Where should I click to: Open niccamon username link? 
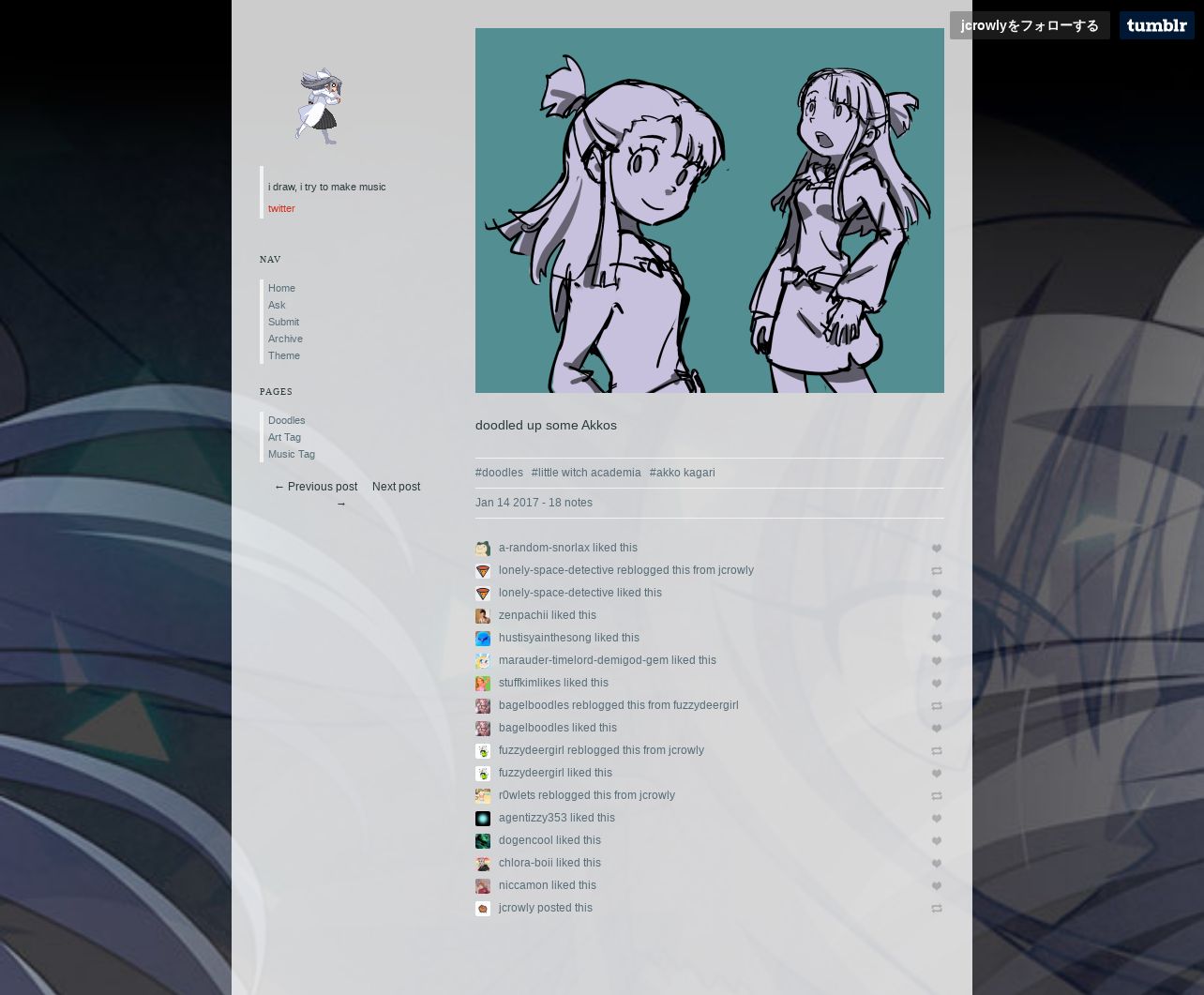(523, 885)
